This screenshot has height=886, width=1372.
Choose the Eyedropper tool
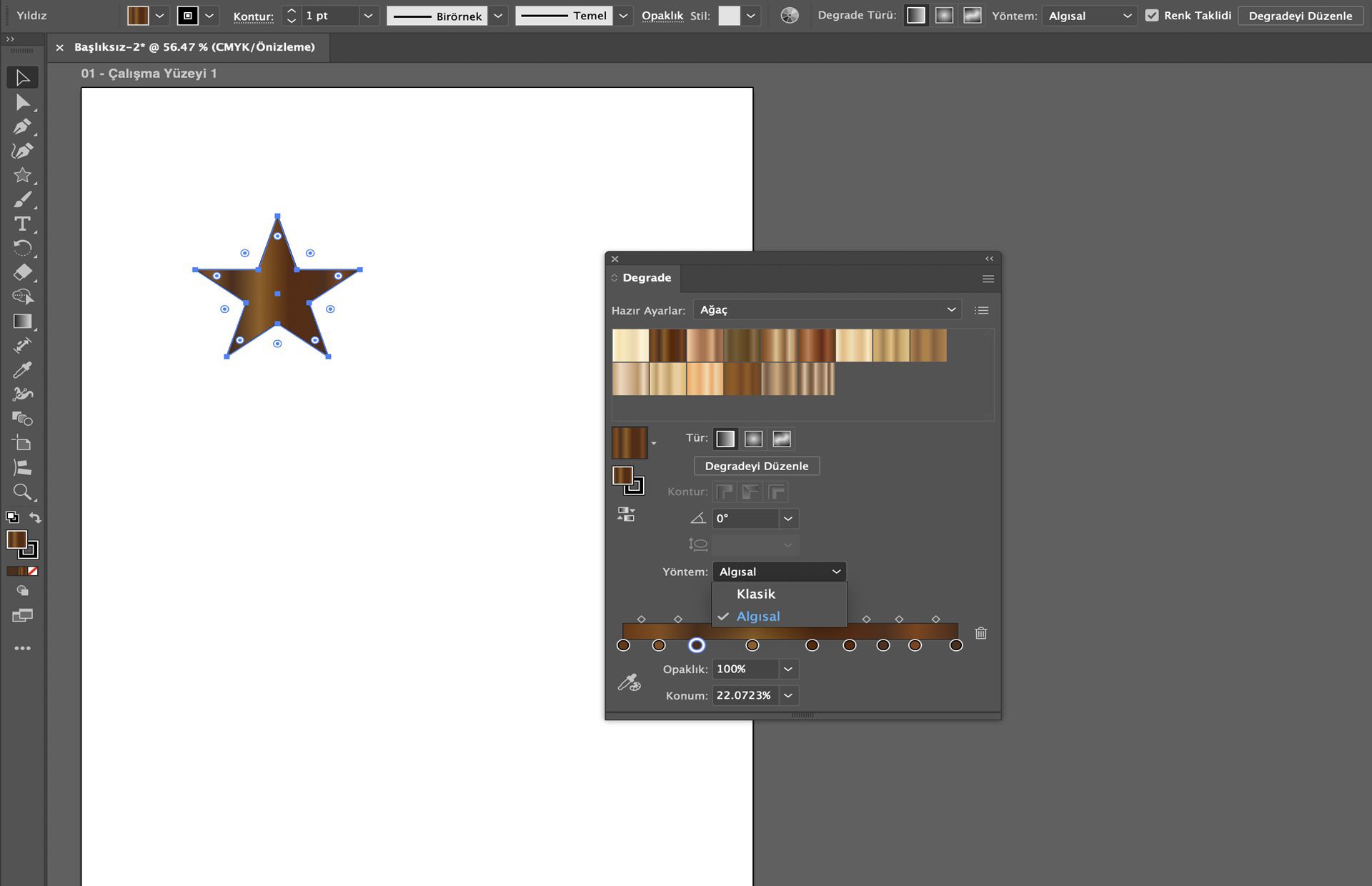click(22, 369)
